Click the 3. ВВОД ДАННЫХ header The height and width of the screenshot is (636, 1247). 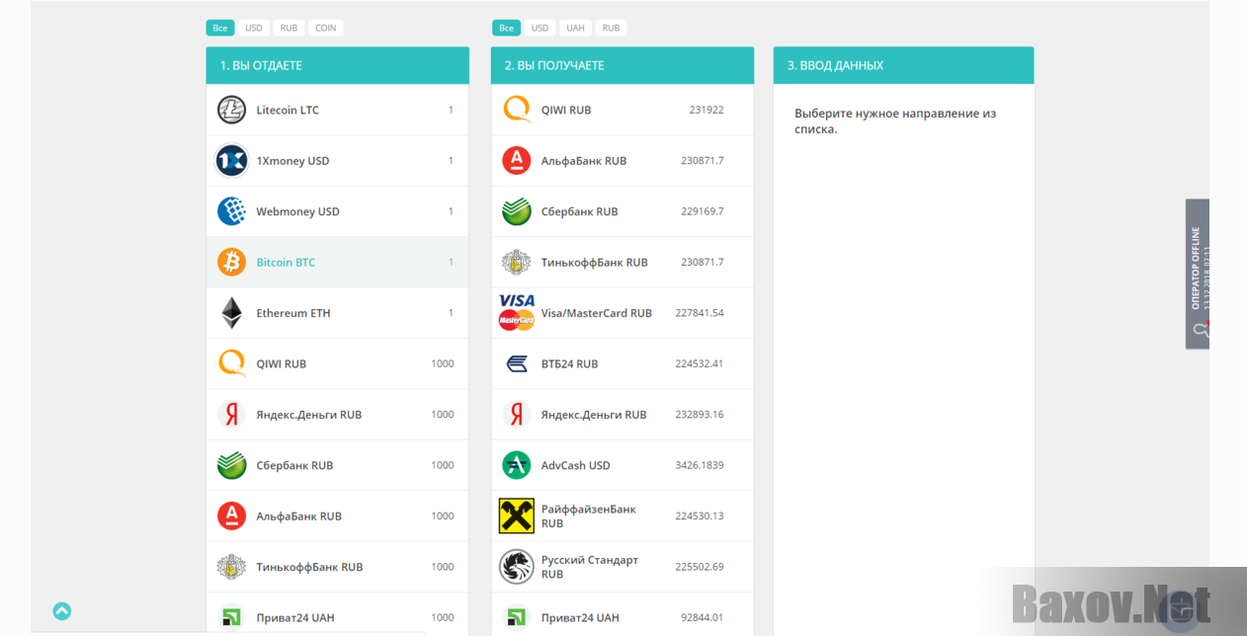903,65
